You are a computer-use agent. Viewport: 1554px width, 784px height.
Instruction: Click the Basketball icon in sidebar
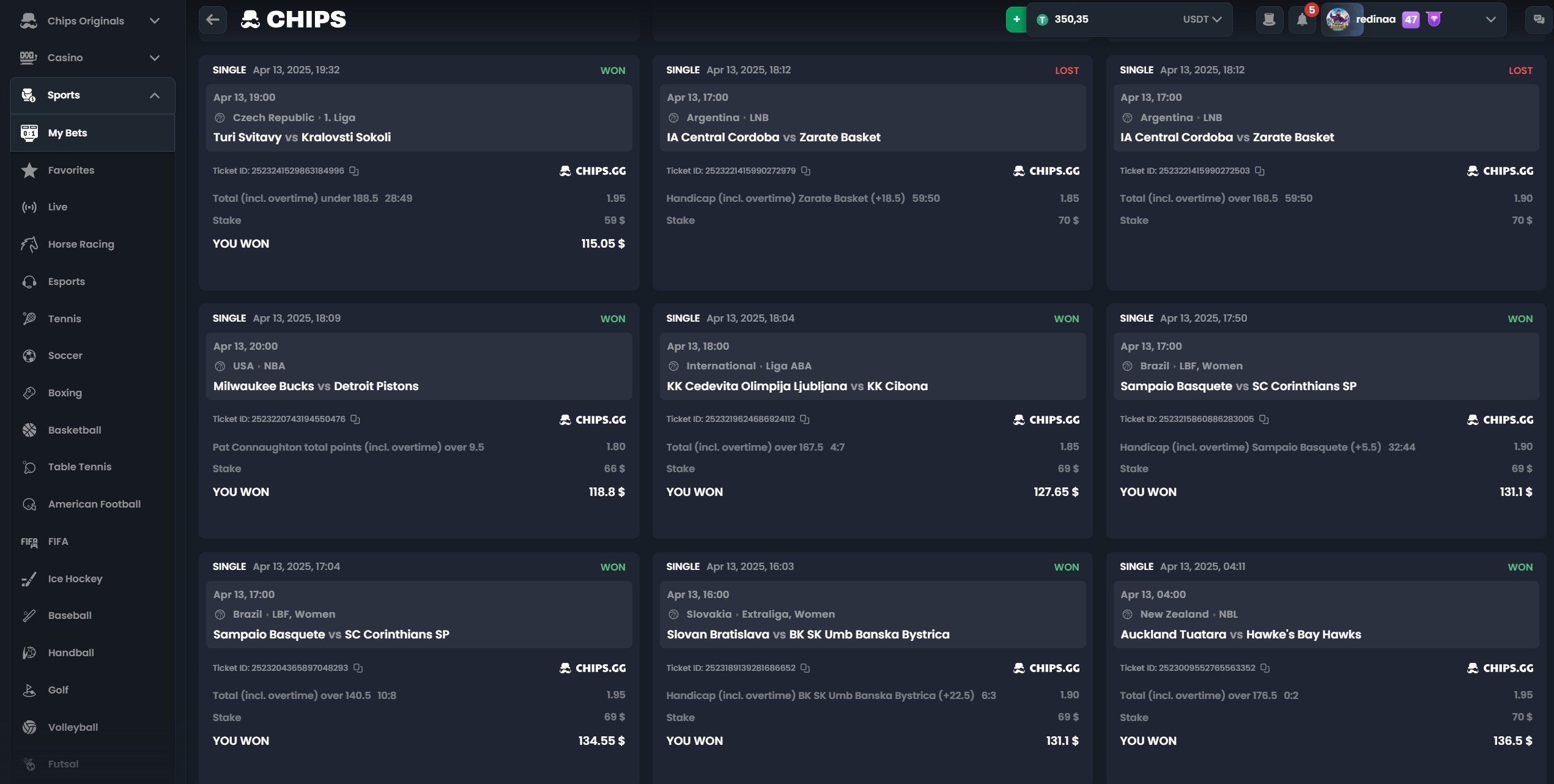point(29,430)
